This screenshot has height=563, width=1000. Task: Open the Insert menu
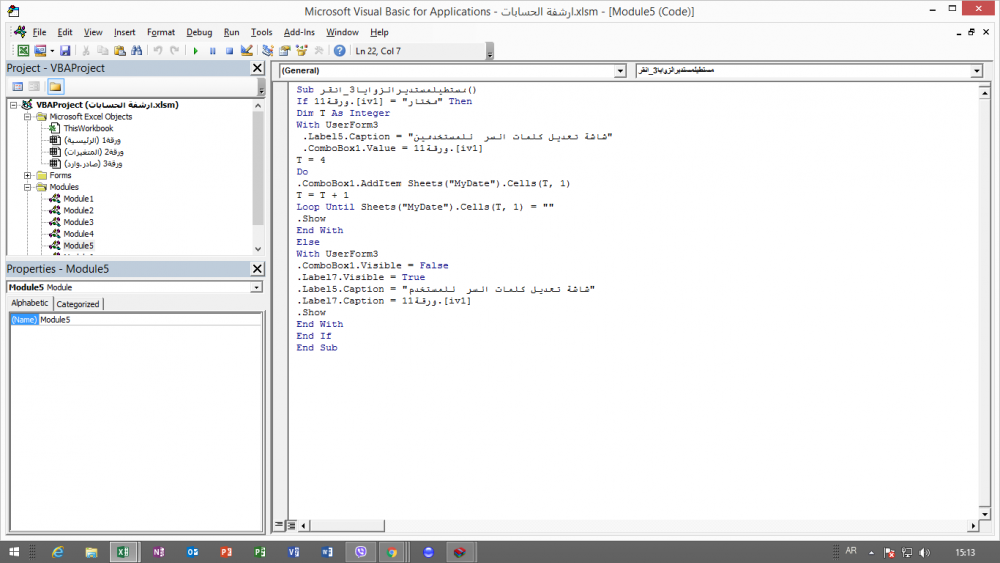click(124, 33)
